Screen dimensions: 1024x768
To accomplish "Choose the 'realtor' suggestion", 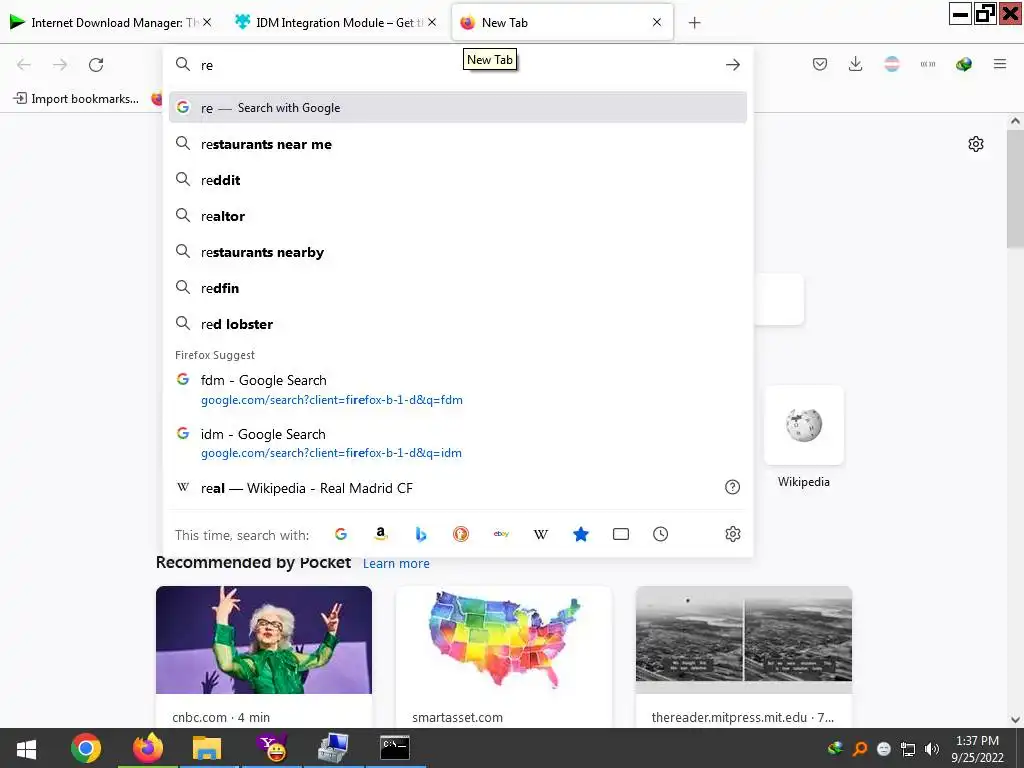I will [458, 216].
